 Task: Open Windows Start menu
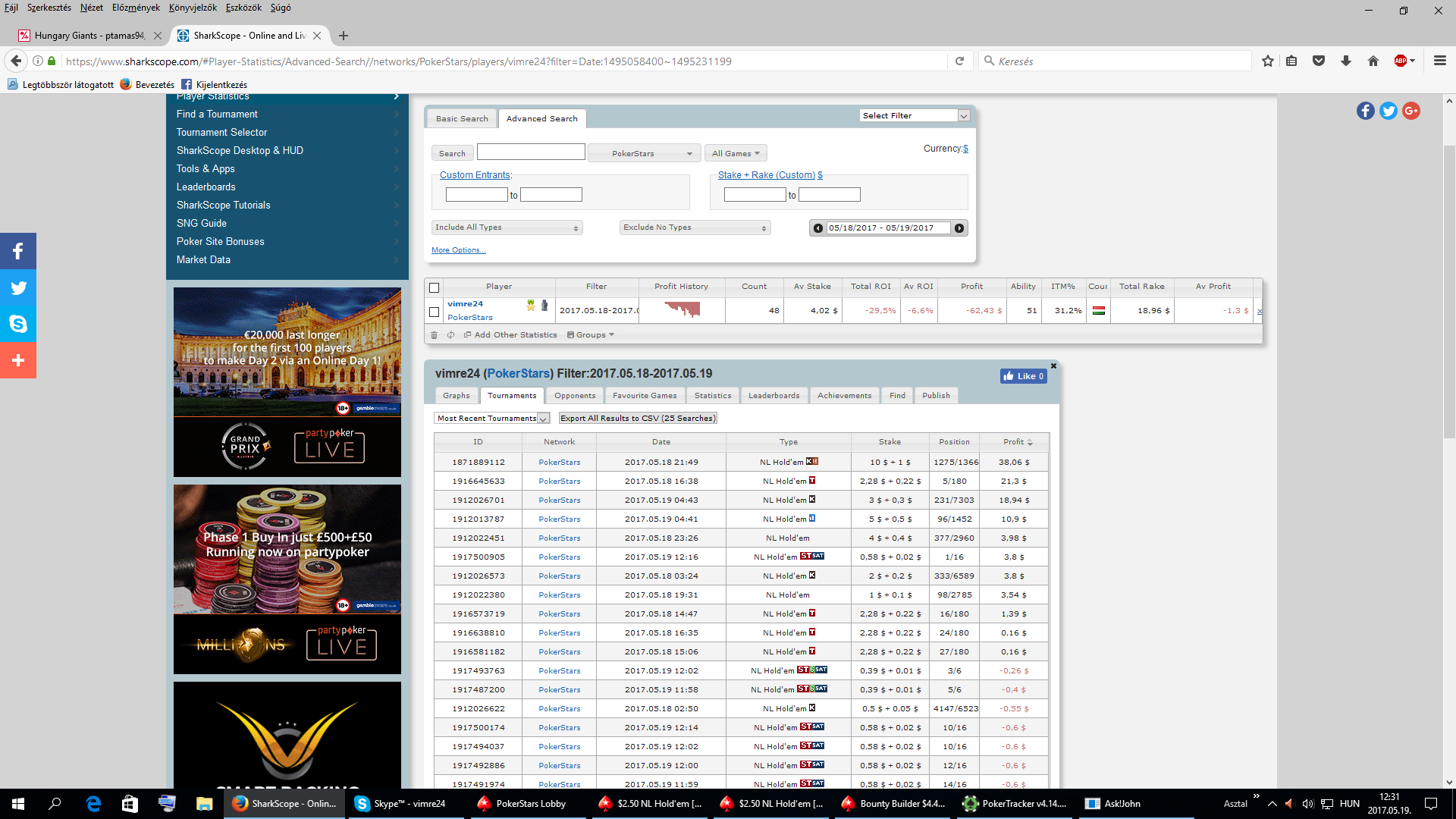coord(18,804)
